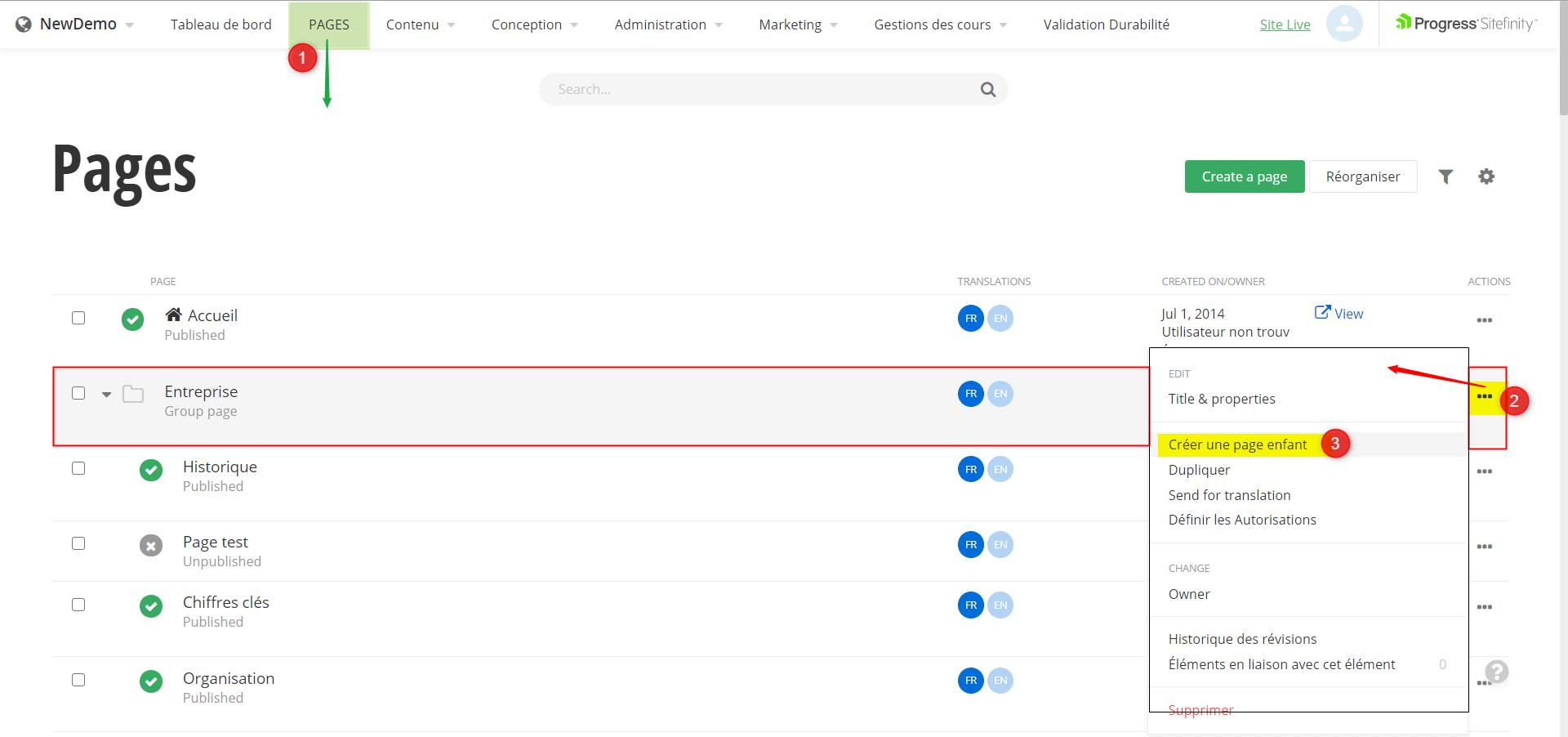Open the Site Live link
This screenshot has height=737, width=1568.
click(x=1285, y=25)
